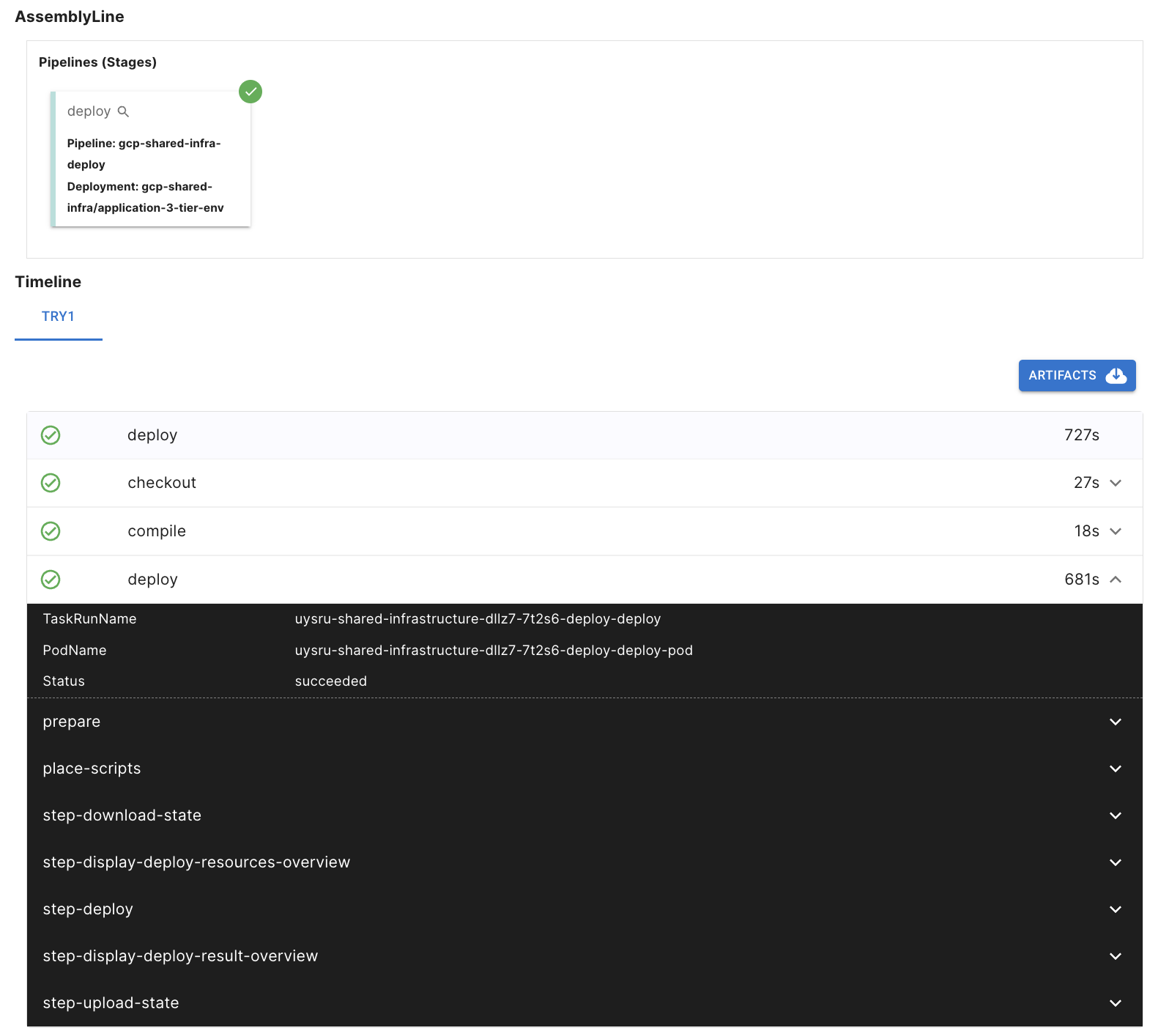1169x1036 pixels.
Task: Show step-display-deploy-resources-overview output
Action: click(1115, 862)
